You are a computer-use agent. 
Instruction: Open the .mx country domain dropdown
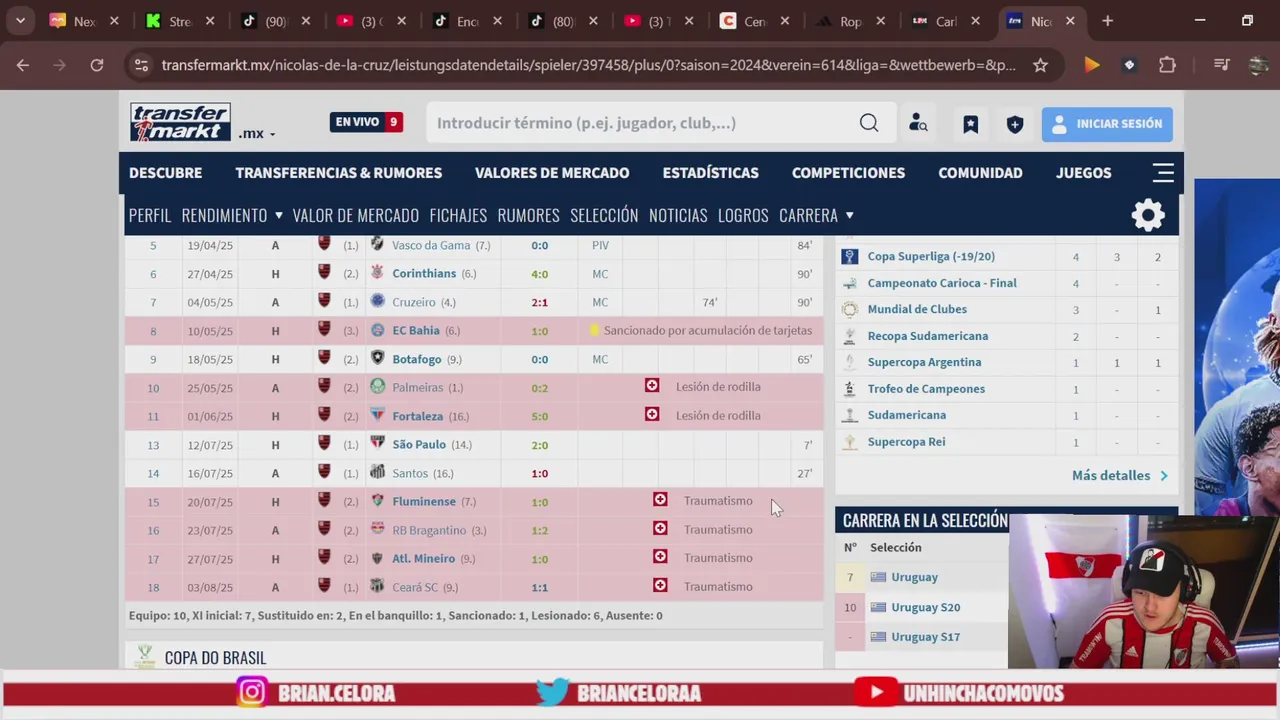click(x=256, y=133)
